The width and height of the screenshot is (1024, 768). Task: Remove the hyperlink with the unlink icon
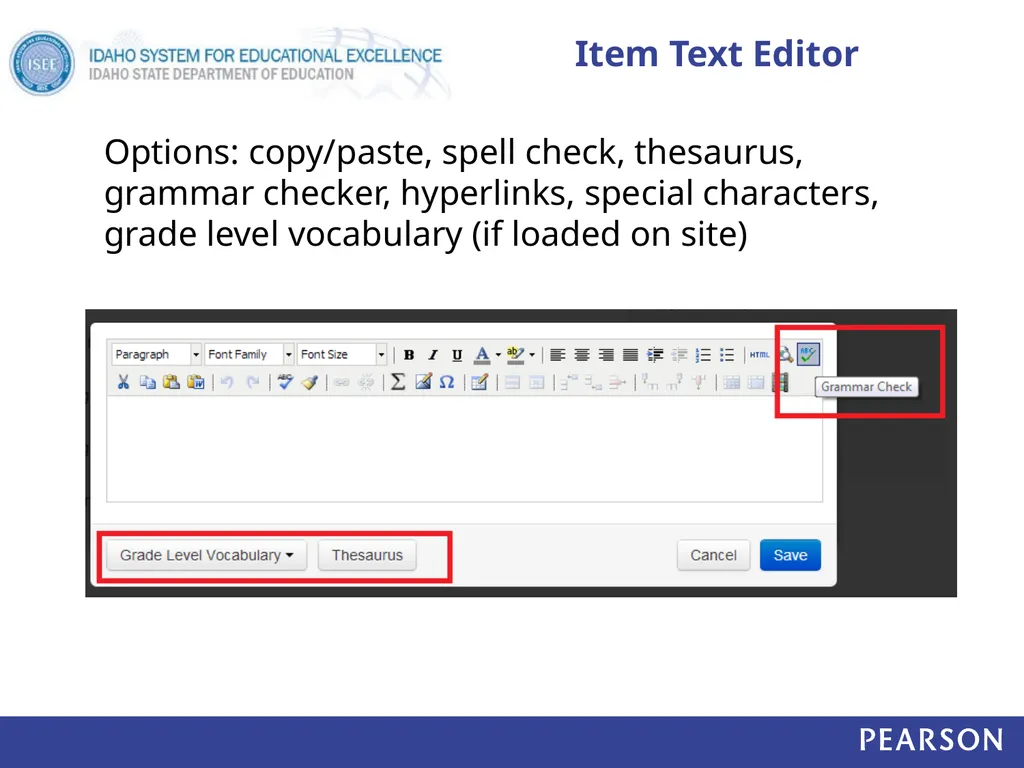(x=366, y=382)
